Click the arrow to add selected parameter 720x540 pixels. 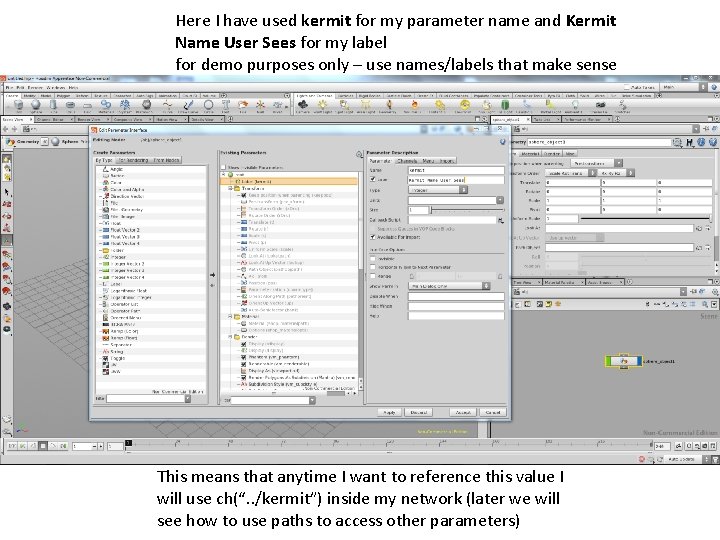click(x=213, y=275)
